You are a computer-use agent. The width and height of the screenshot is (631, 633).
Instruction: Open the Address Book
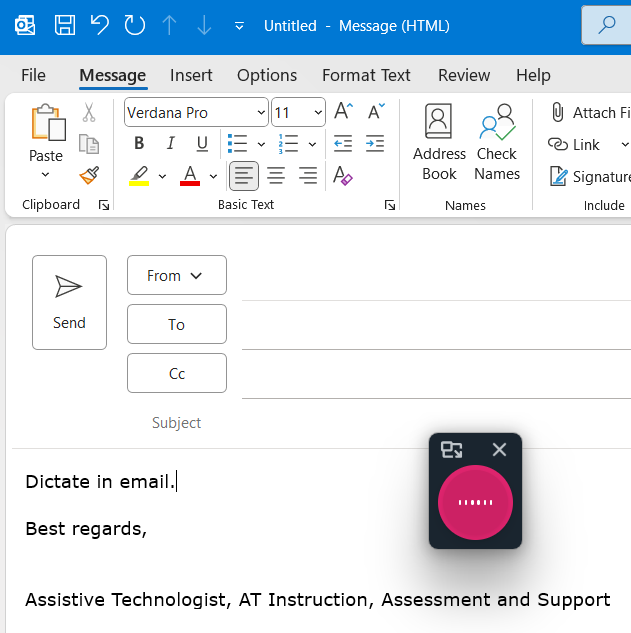tap(439, 144)
